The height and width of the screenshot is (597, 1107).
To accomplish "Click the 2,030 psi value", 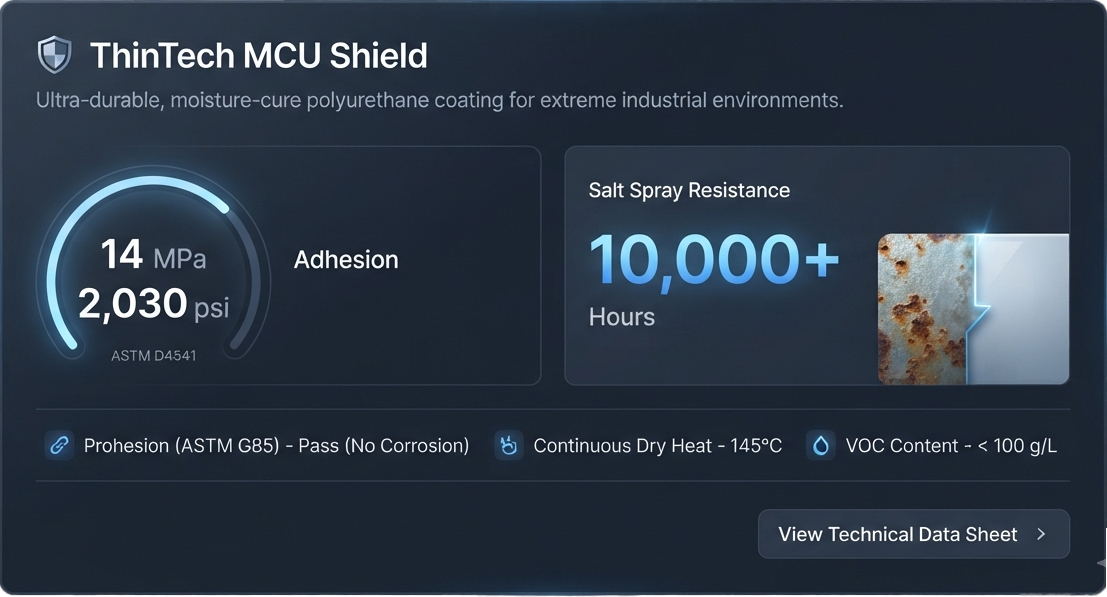I will 153,304.
